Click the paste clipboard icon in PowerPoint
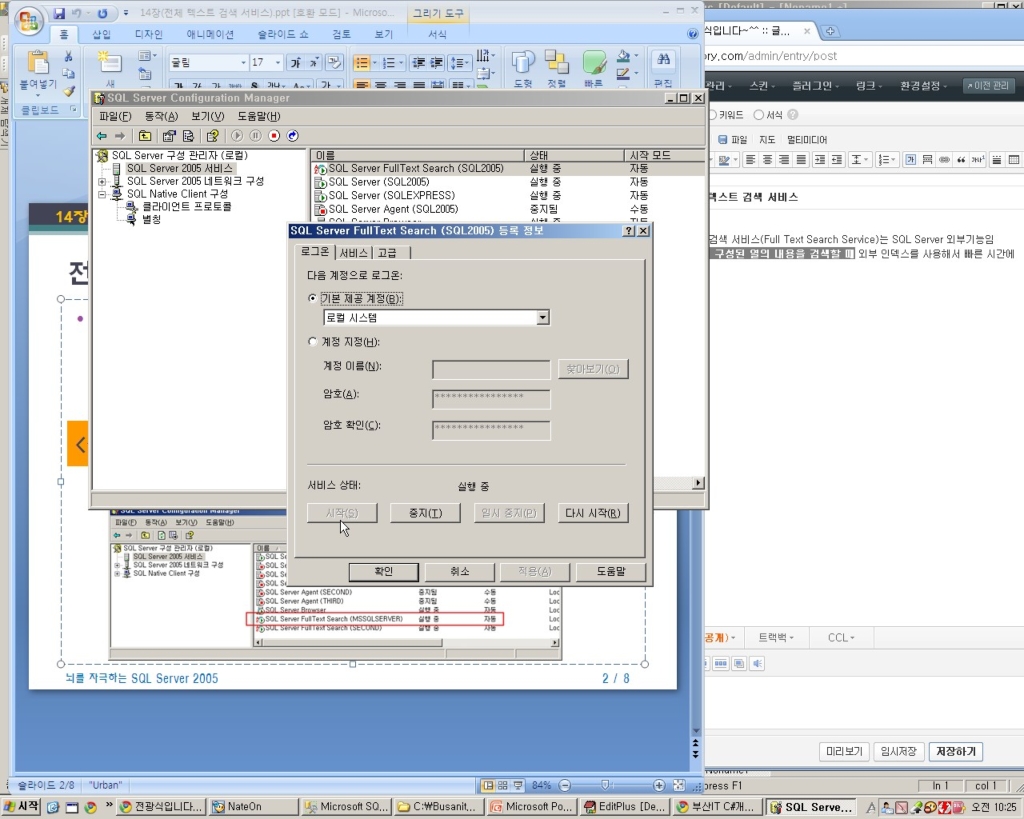 [38, 63]
